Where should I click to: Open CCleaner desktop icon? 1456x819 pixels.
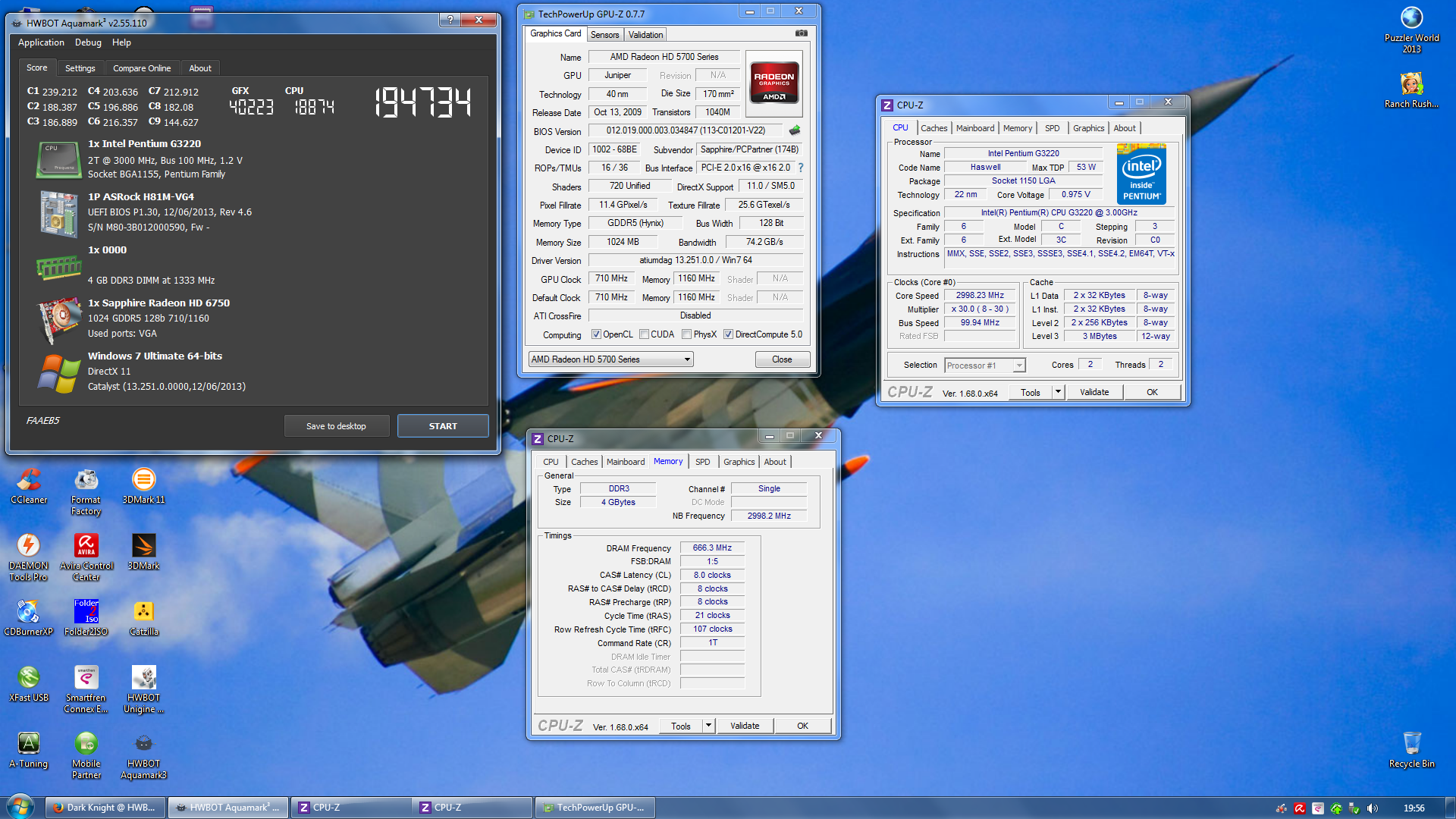point(29,485)
